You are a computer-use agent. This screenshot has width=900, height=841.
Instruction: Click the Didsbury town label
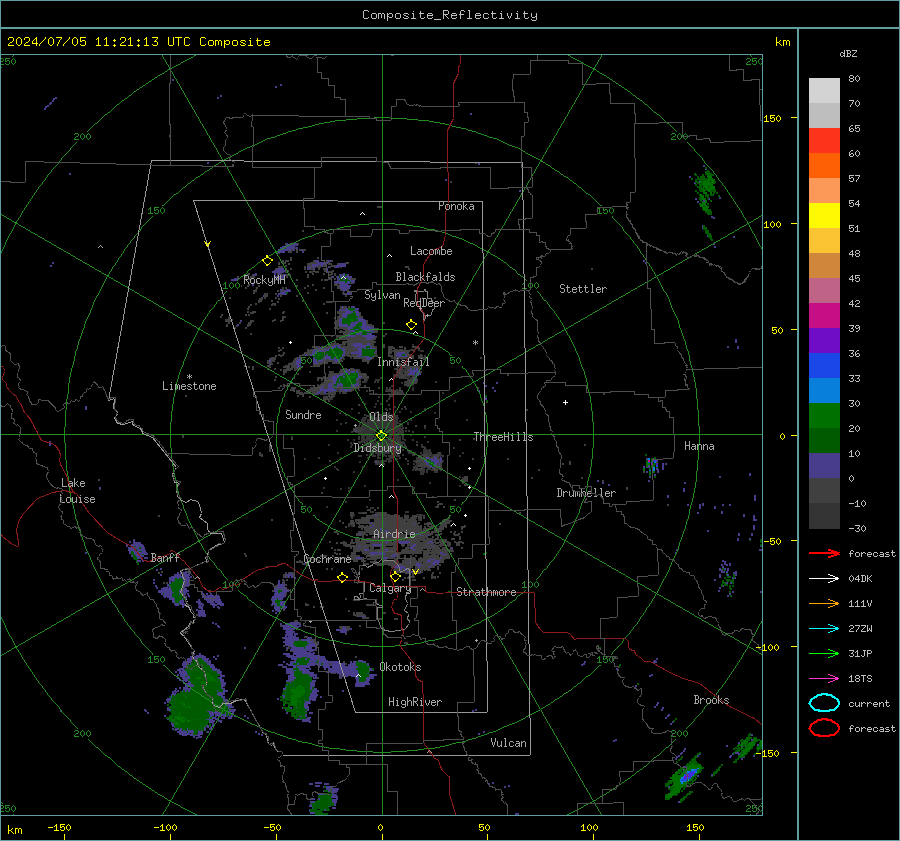pos(377,448)
